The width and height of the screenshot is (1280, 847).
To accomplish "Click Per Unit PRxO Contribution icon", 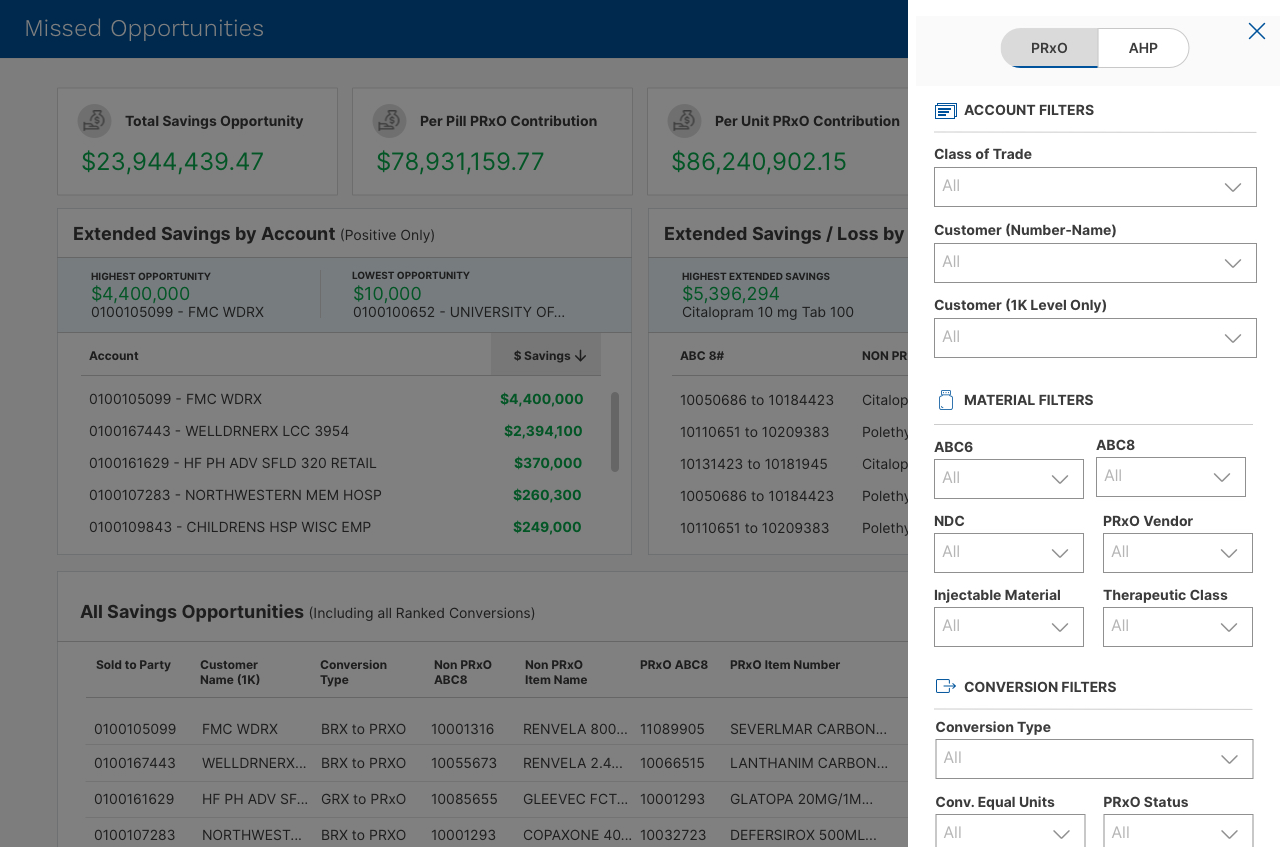I will [685, 121].
